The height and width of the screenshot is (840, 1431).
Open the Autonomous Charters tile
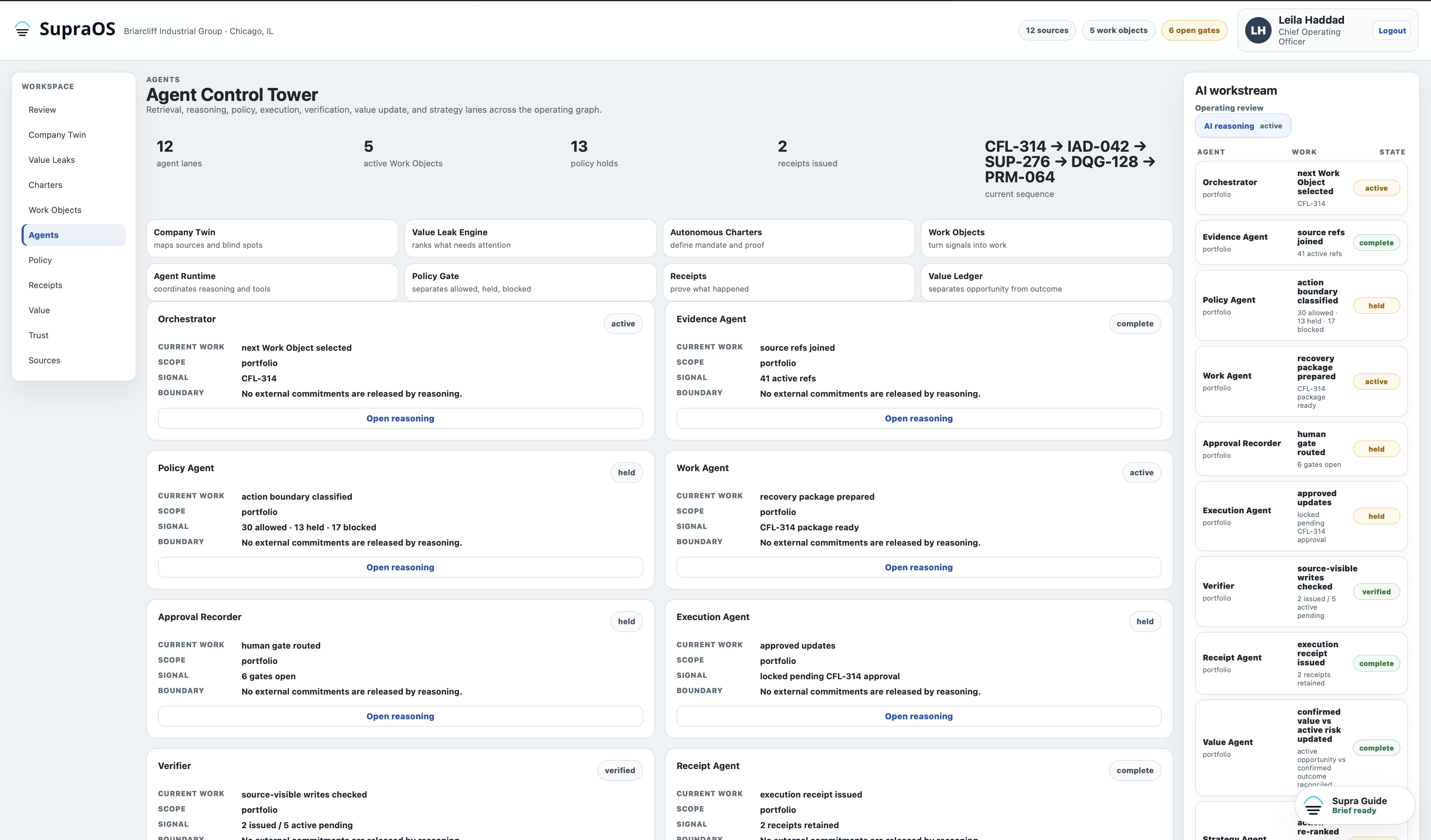788,238
